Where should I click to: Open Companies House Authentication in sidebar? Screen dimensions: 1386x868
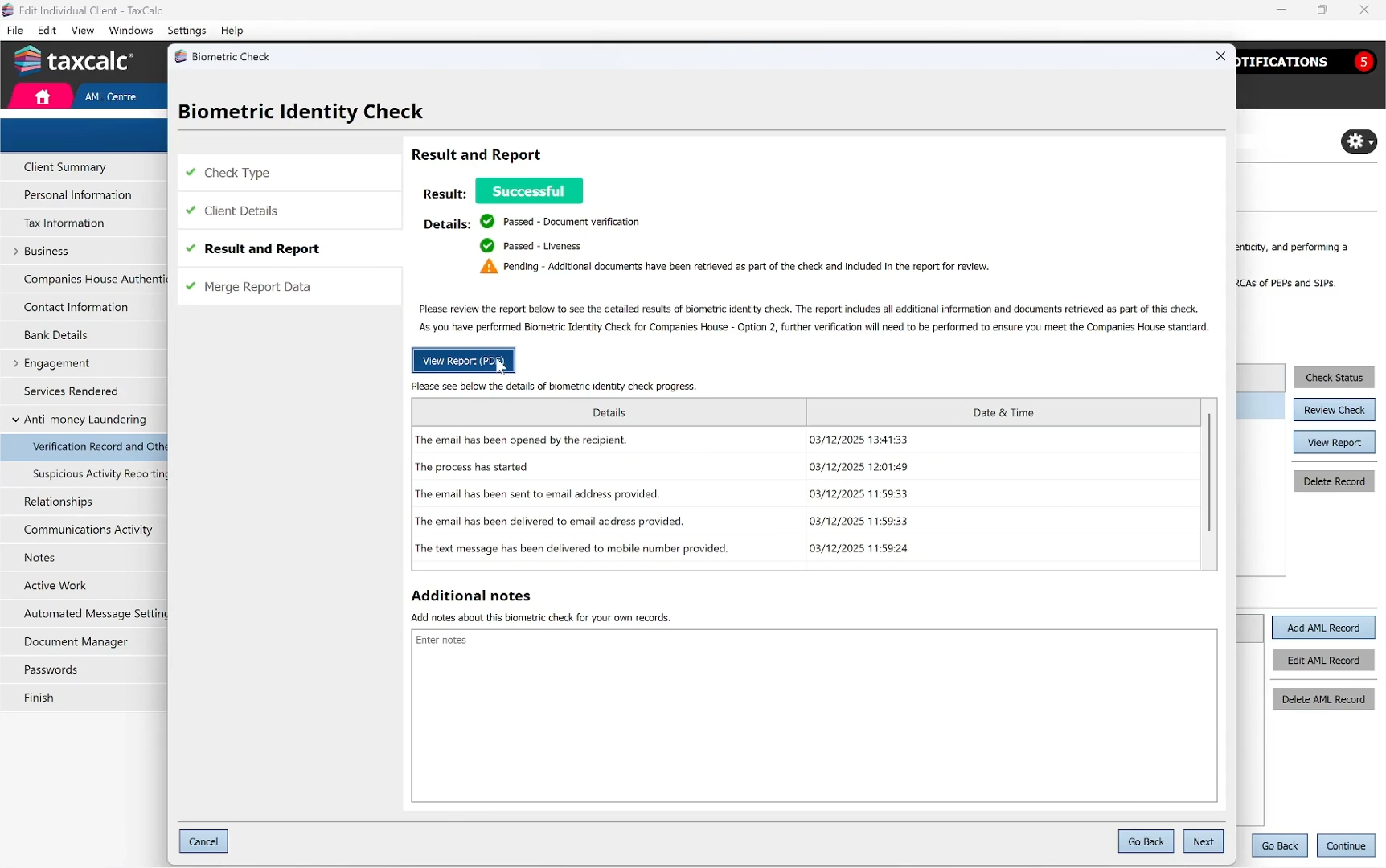pos(84,280)
